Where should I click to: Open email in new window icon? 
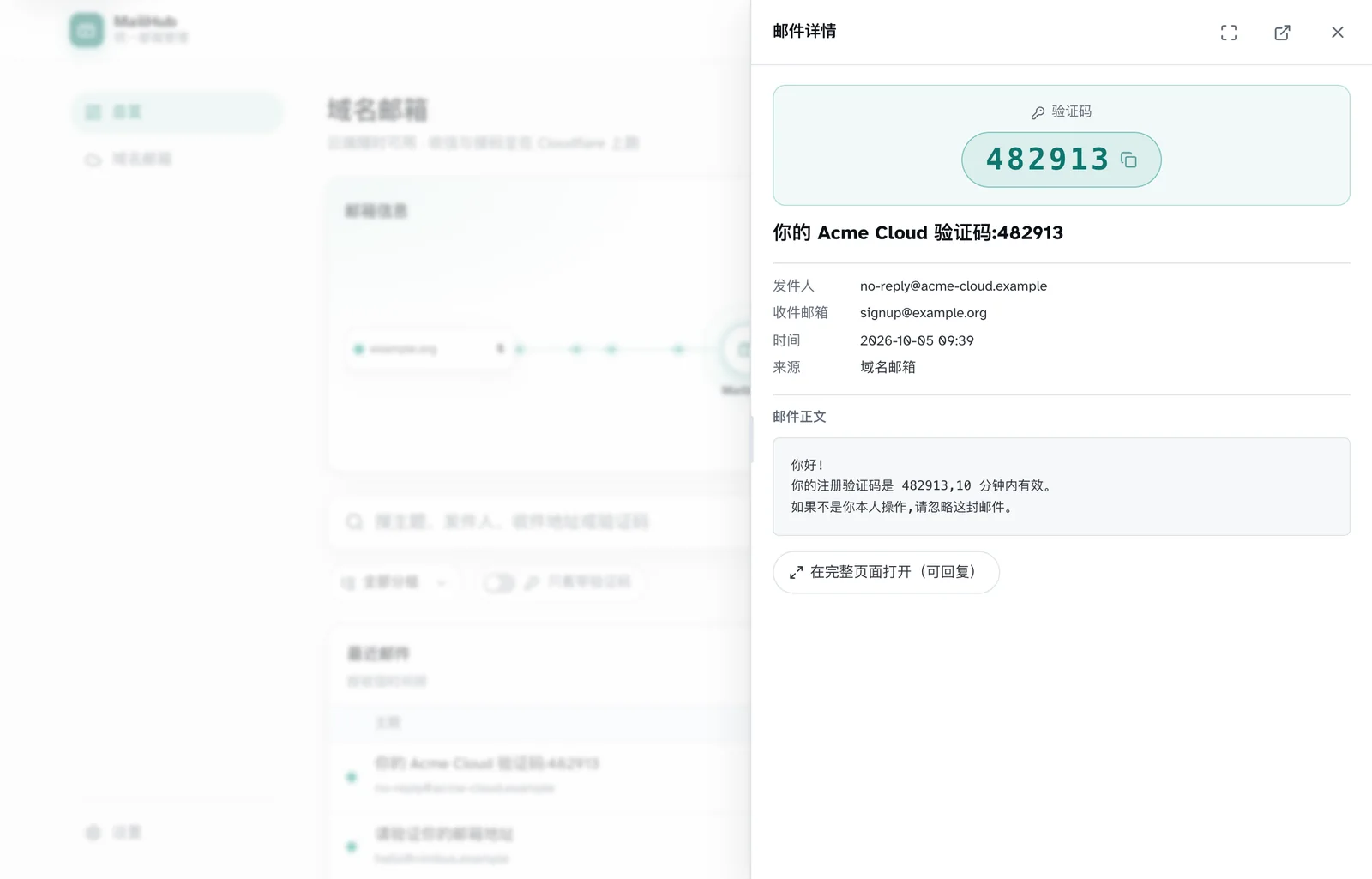pyautogui.click(x=1282, y=33)
